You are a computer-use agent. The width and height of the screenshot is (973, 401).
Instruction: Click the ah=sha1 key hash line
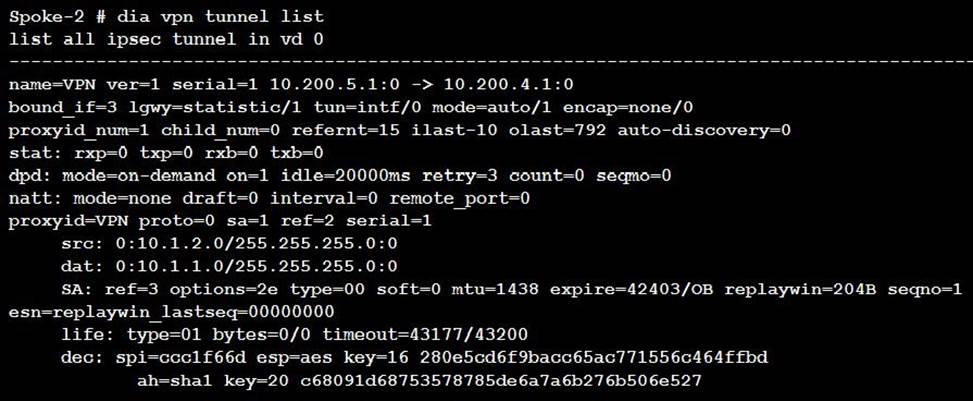click(x=420, y=380)
